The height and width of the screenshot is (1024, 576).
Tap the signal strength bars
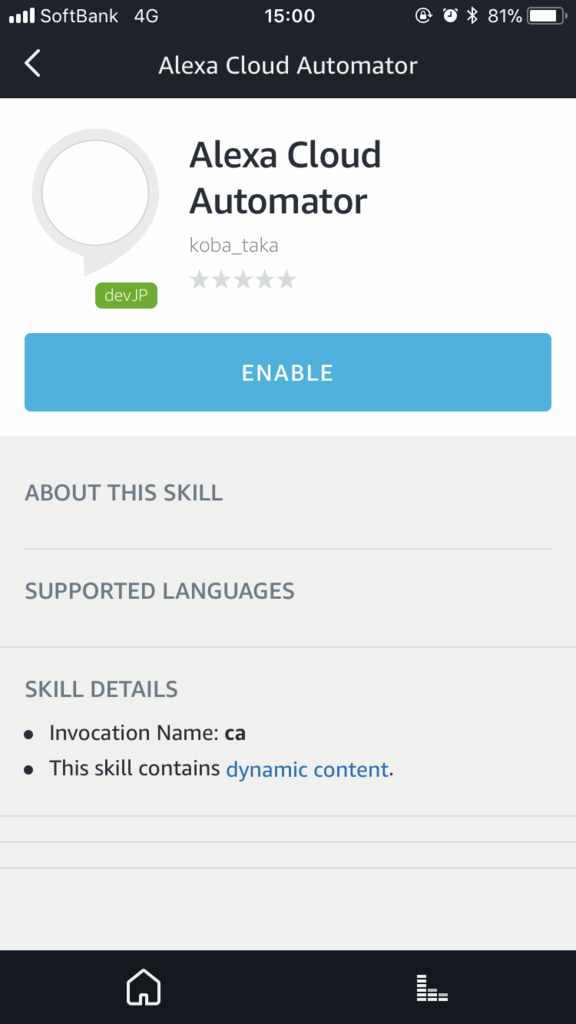click(x=22, y=16)
